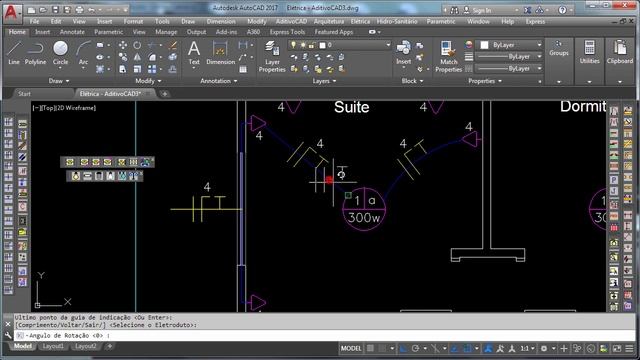The height and width of the screenshot is (360, 640).
Task: Click the status bar customization menu icon
Action: (x=629, y=349)
